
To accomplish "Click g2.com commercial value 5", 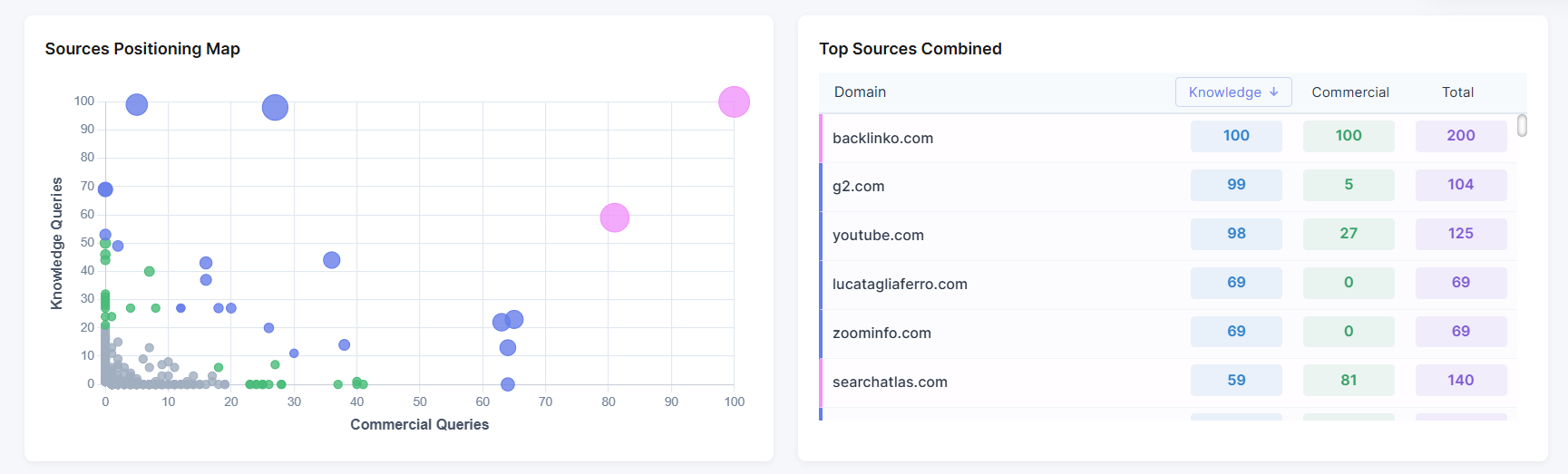I will pyautogui.click(x=1349, y=185).
